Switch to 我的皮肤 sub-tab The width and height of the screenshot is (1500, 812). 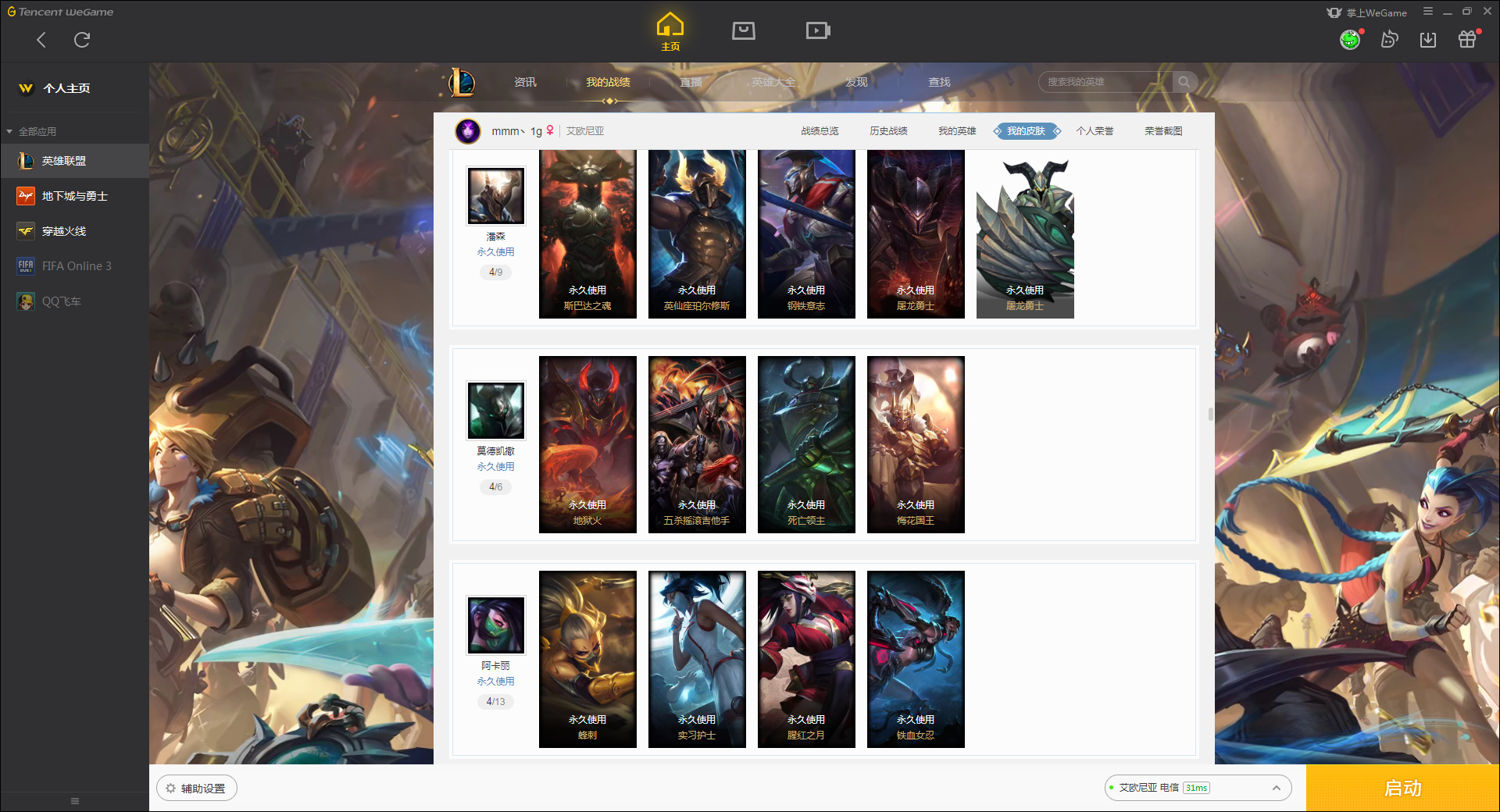click(x=1026, y=131)
